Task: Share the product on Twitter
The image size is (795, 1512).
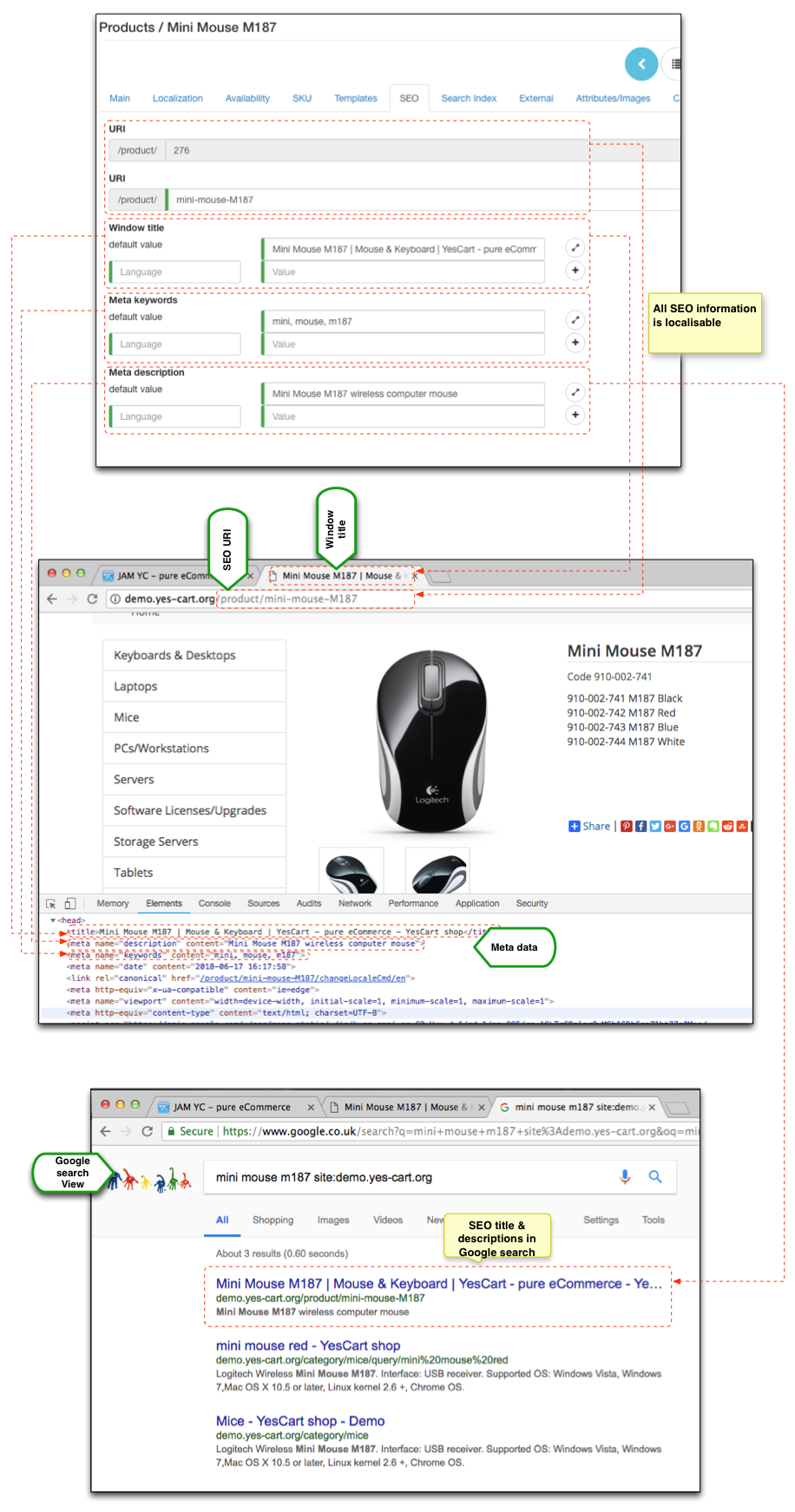Action: point(655,826)
